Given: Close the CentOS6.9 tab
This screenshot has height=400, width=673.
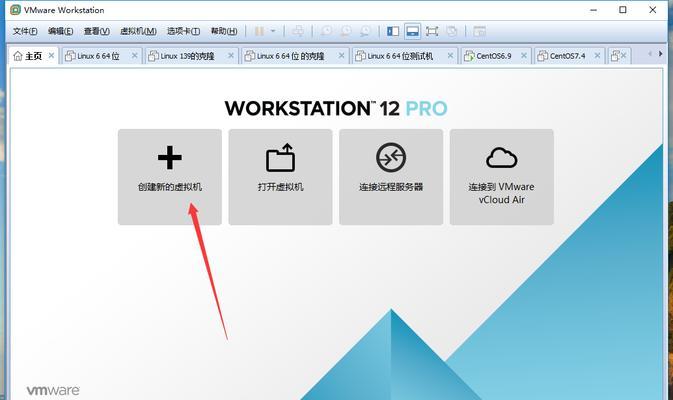Looking at the screenshot, I should coord(524,55).
